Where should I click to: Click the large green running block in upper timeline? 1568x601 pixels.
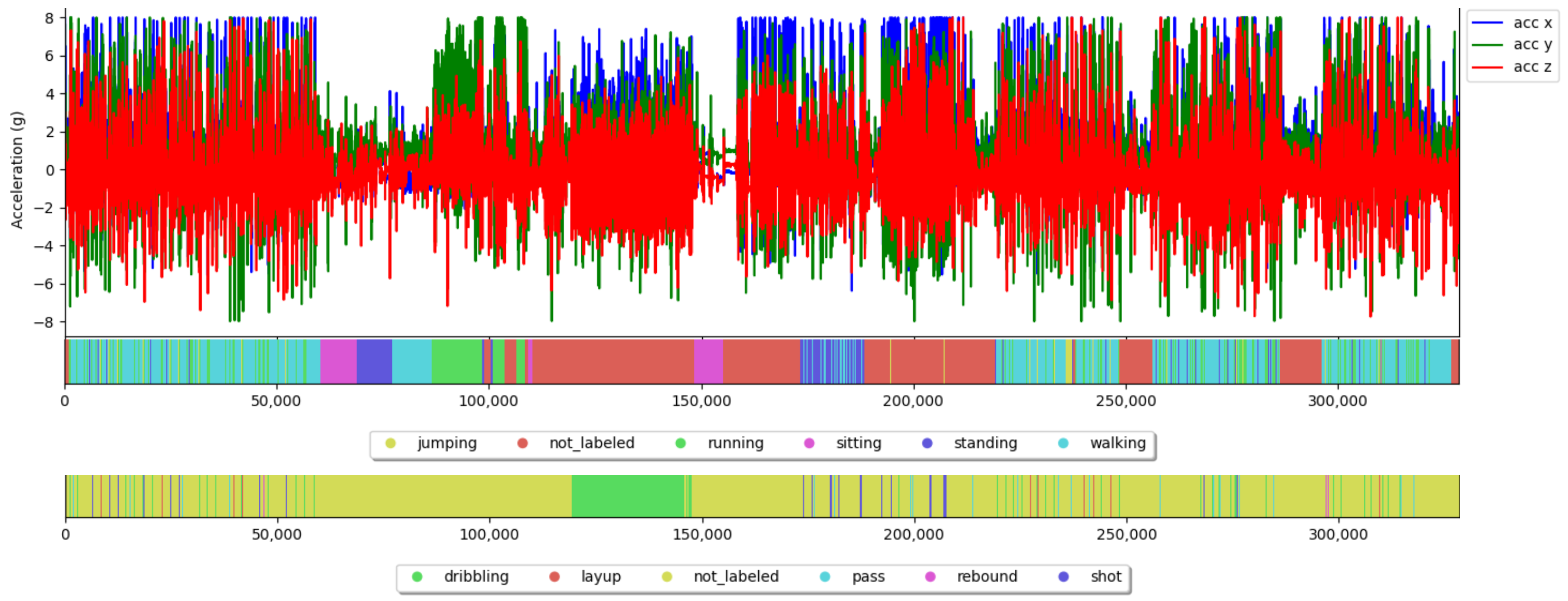click(x=456, y=362)
